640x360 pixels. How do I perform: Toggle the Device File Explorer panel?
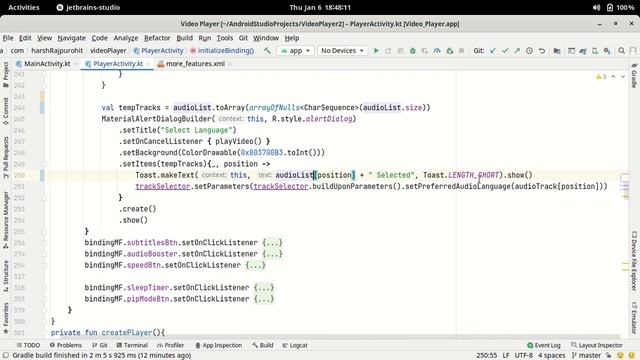(634, 261)
